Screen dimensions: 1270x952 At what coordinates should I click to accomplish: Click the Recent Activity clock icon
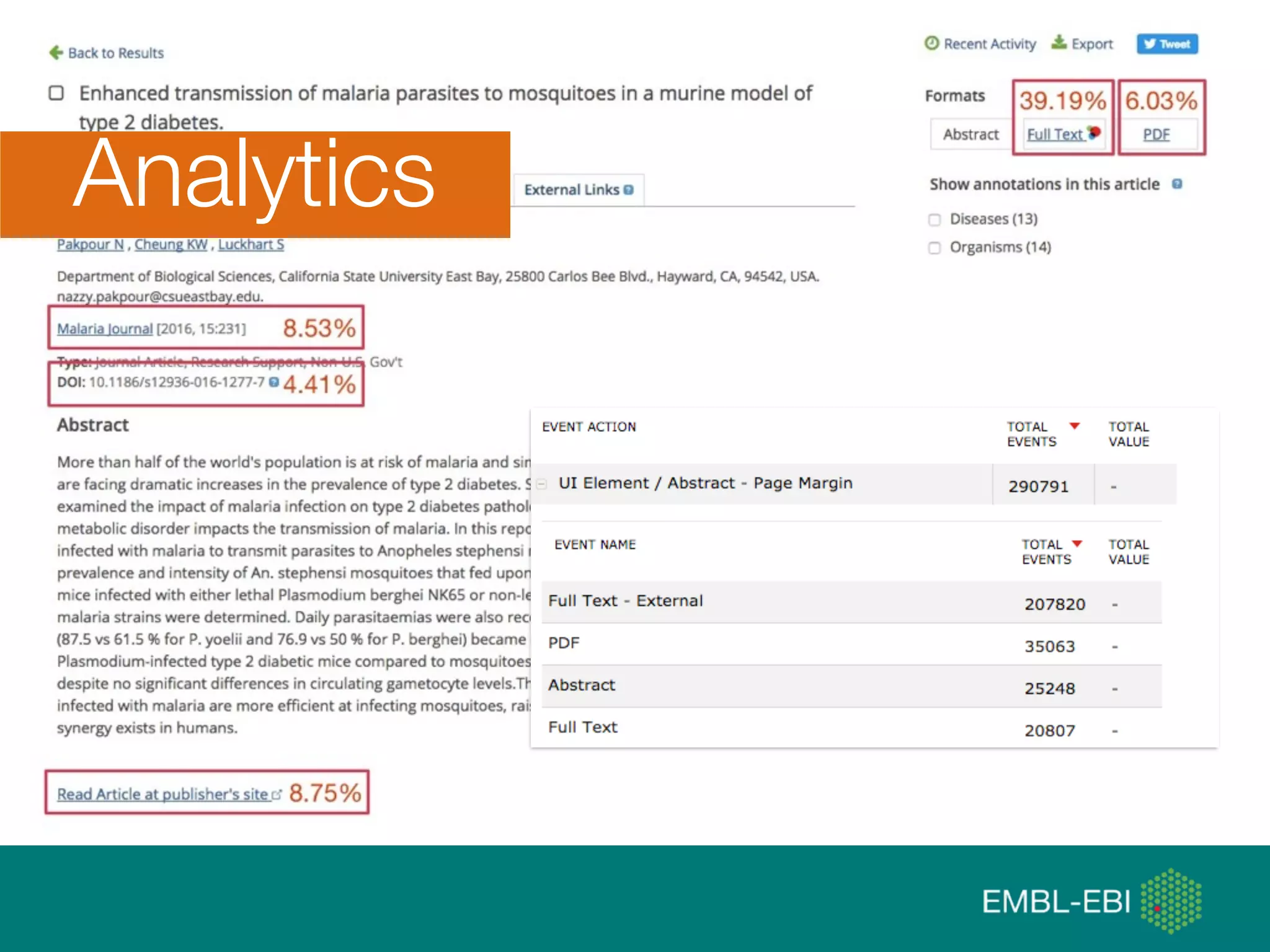[931, 43]
